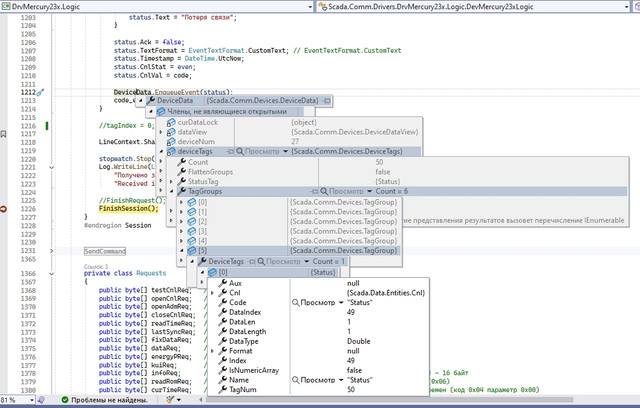Click the bookmark glyph at line 1217
640x408 pixels.
pyautogui.click(x=3, y=134)
